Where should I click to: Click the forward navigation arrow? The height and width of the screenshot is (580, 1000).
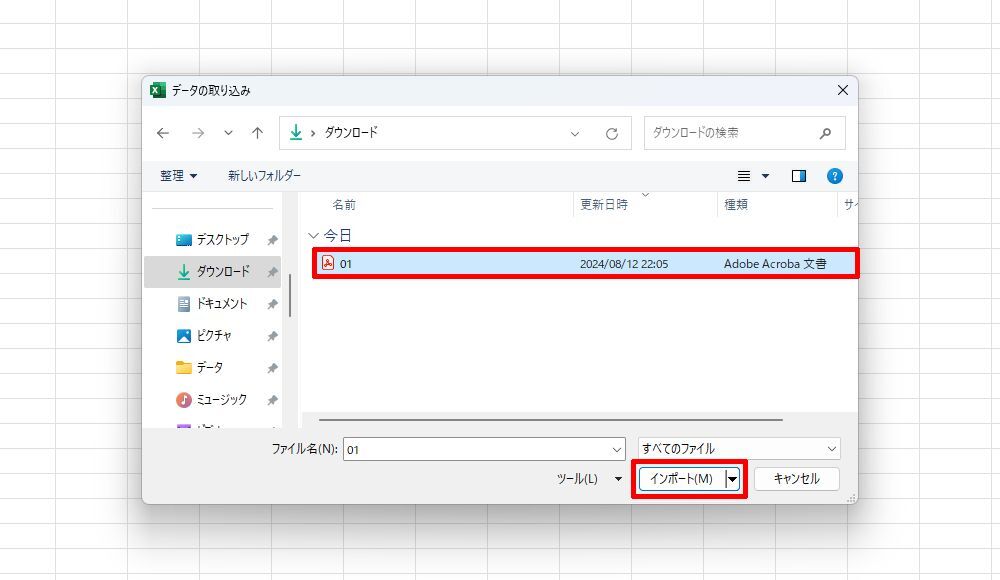coord(197,133)
